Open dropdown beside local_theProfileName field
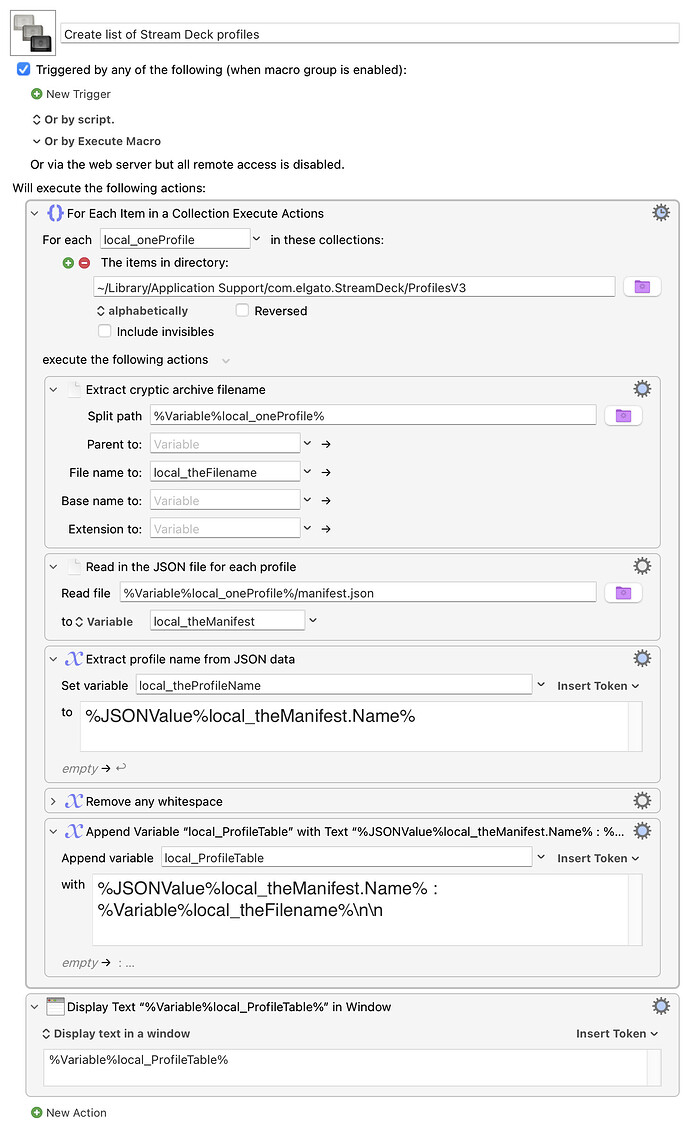The height and width of the screenshot is (1128, 690). click(541, 685)
